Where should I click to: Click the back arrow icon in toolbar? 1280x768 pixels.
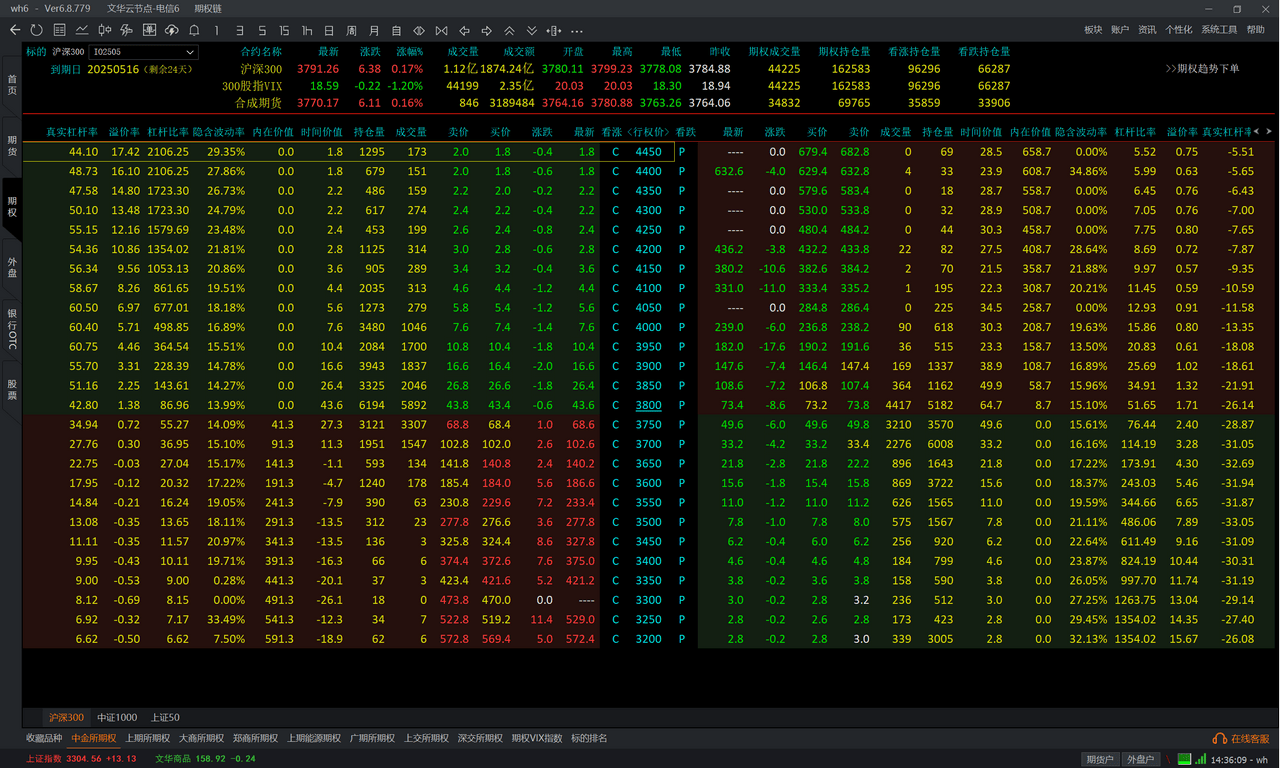(14, 30)
